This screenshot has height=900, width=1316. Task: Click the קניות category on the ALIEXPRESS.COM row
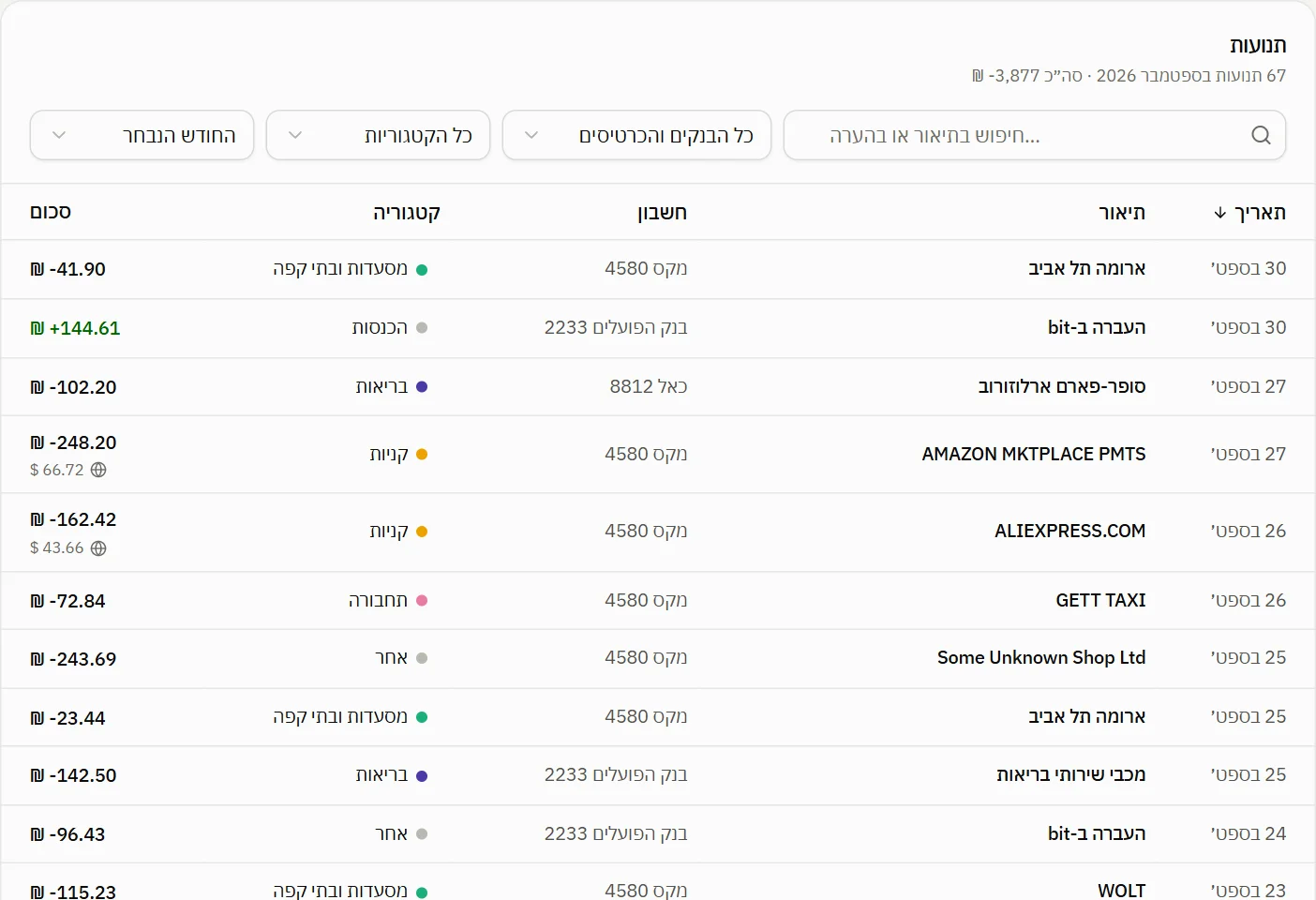[389, 532]
